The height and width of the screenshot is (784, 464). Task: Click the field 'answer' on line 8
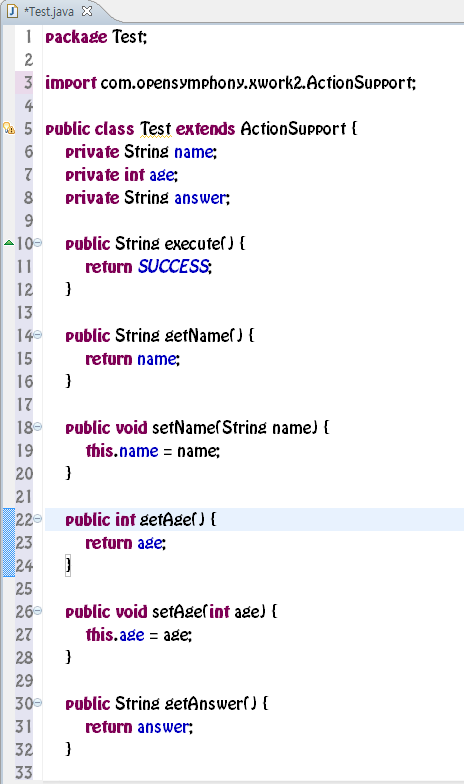(200, 198)
